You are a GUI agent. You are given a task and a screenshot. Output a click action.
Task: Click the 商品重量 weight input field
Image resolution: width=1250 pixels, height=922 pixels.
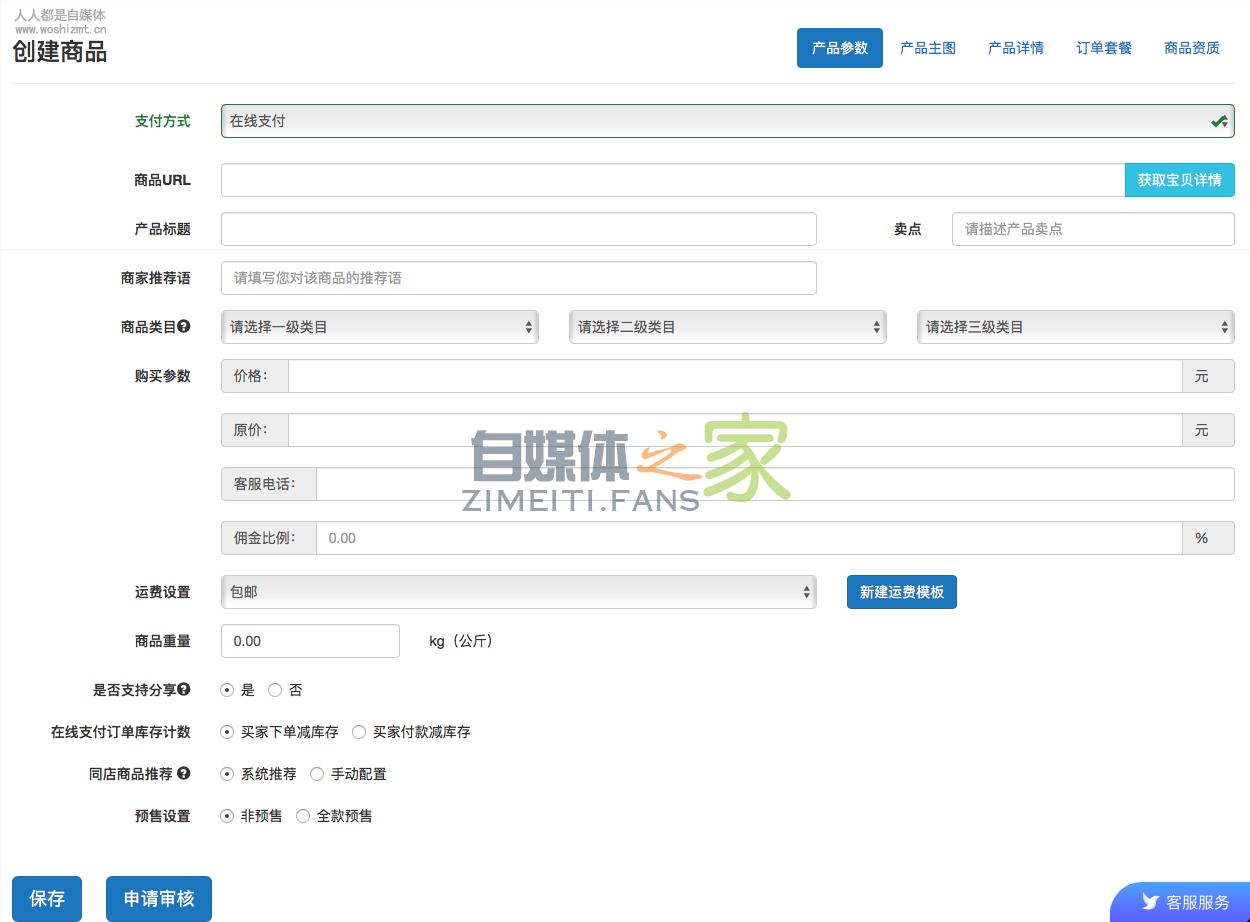[x=310, y=640]
